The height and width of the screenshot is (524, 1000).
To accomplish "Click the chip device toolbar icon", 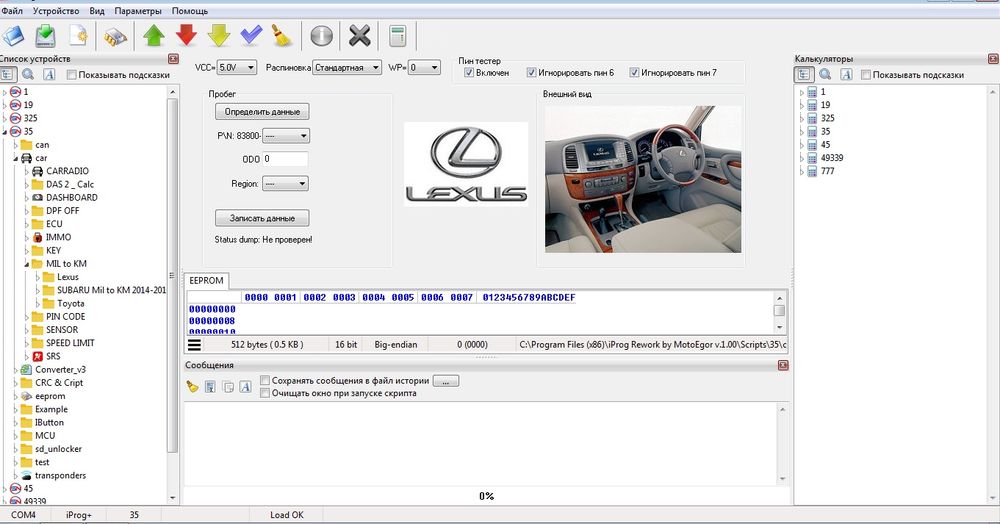I will pyautogui.click(x=115, y=36).
